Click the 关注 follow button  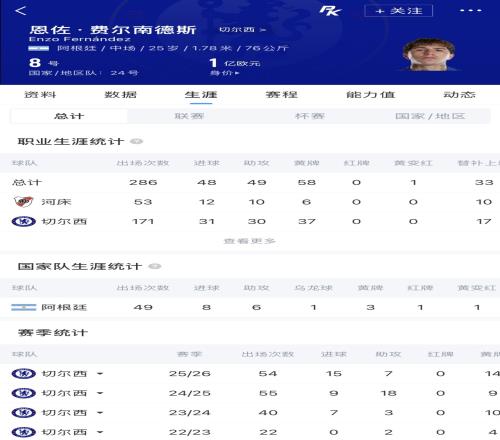click(x=399, y=11)
